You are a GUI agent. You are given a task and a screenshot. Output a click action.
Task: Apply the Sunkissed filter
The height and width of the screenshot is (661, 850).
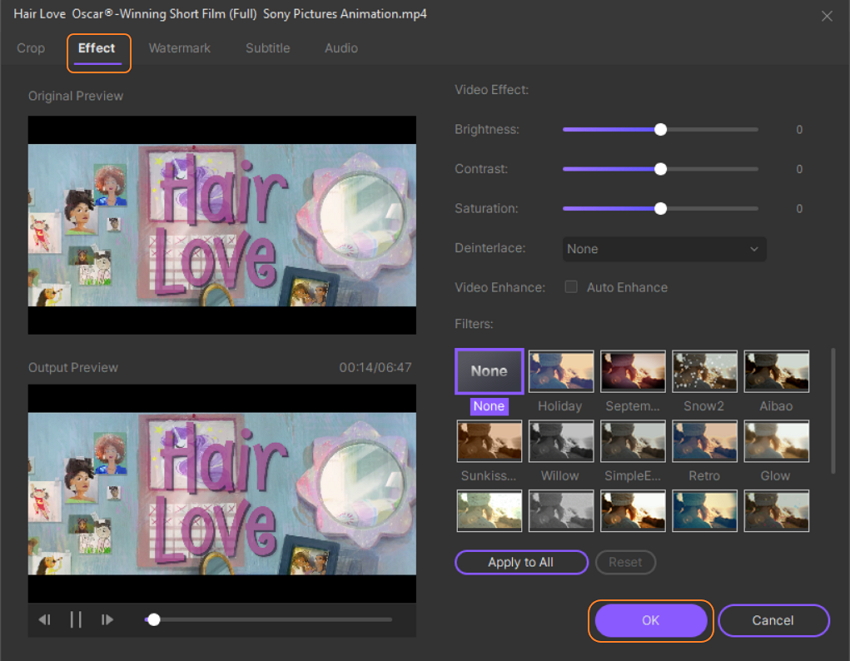[490, 441]
